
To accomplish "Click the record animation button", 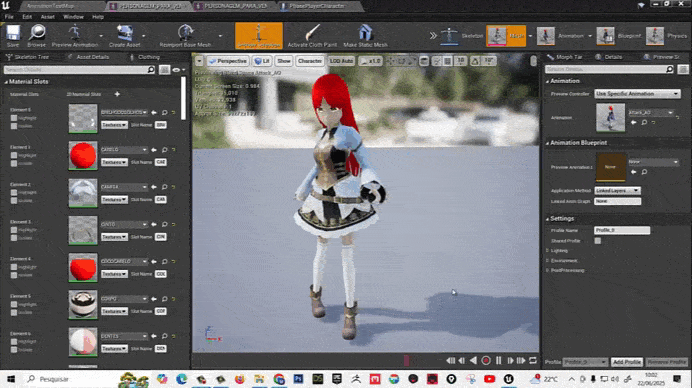I will click(x=486, y=360).
